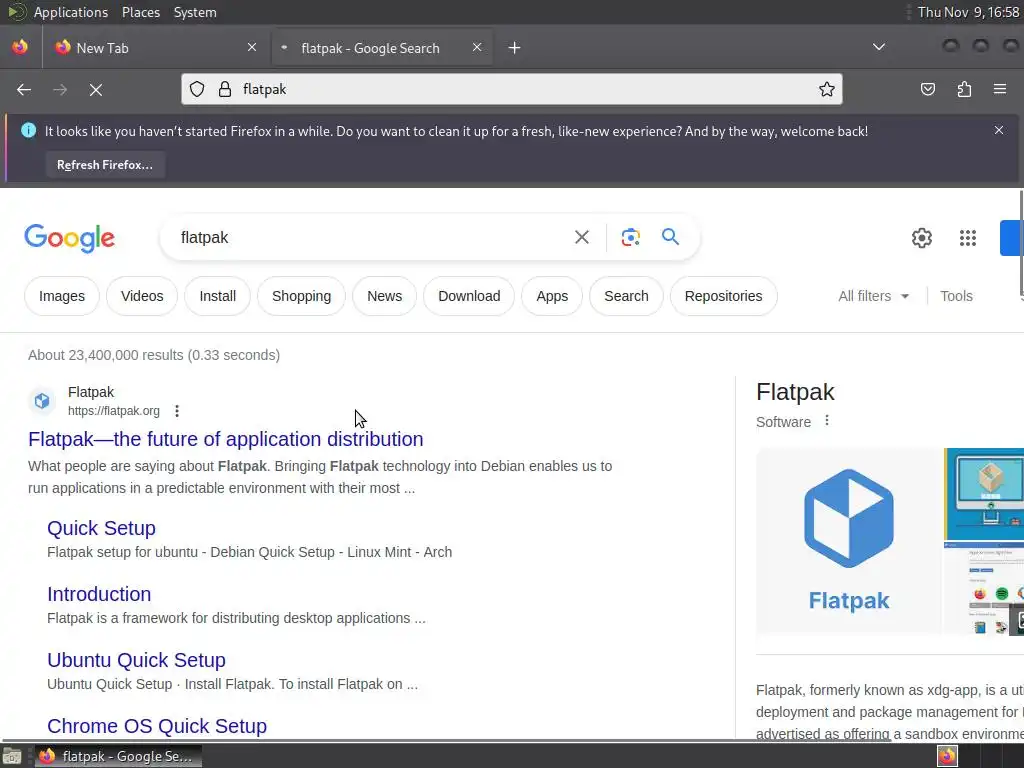
Task: Click the info icon in notification bar
Action: pos(29,130)
